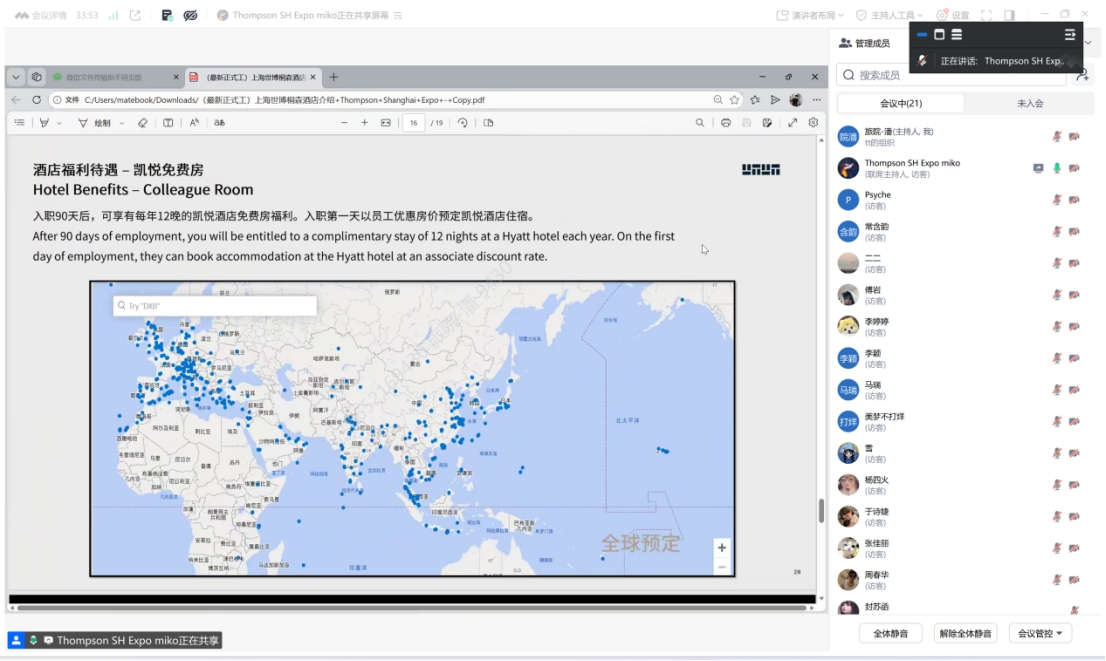
Task: Click Unmute All (解除全体静音) button
Action: coord(965,633)
